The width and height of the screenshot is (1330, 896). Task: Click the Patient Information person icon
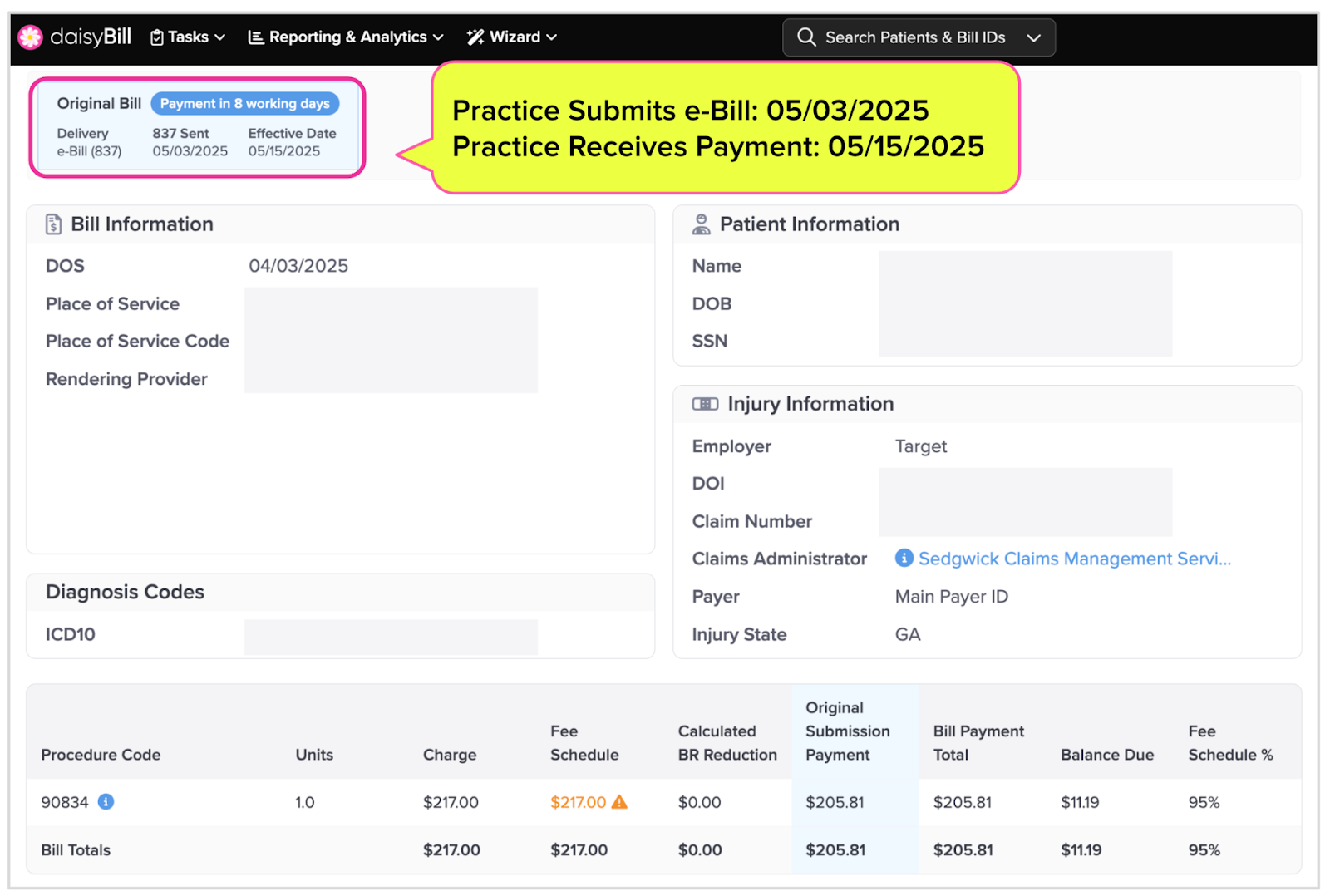click(702, 224)
